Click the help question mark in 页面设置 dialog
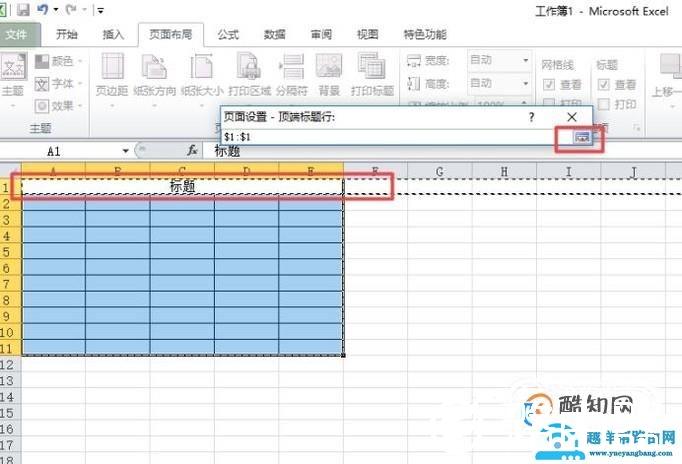This screenshot has height=464, width=682. click(x=532, y=117)
